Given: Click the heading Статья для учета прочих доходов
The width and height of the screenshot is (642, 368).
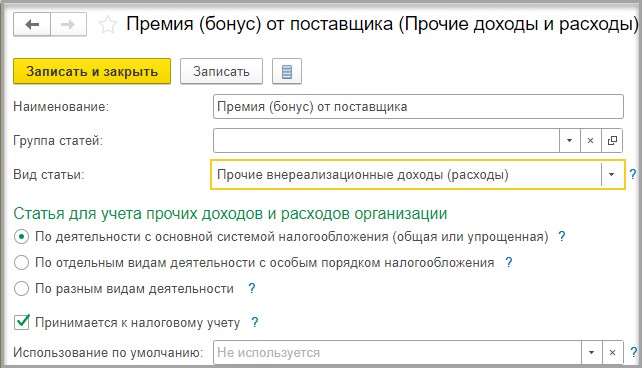Looking at the screenshot, I should click(230, 214).
